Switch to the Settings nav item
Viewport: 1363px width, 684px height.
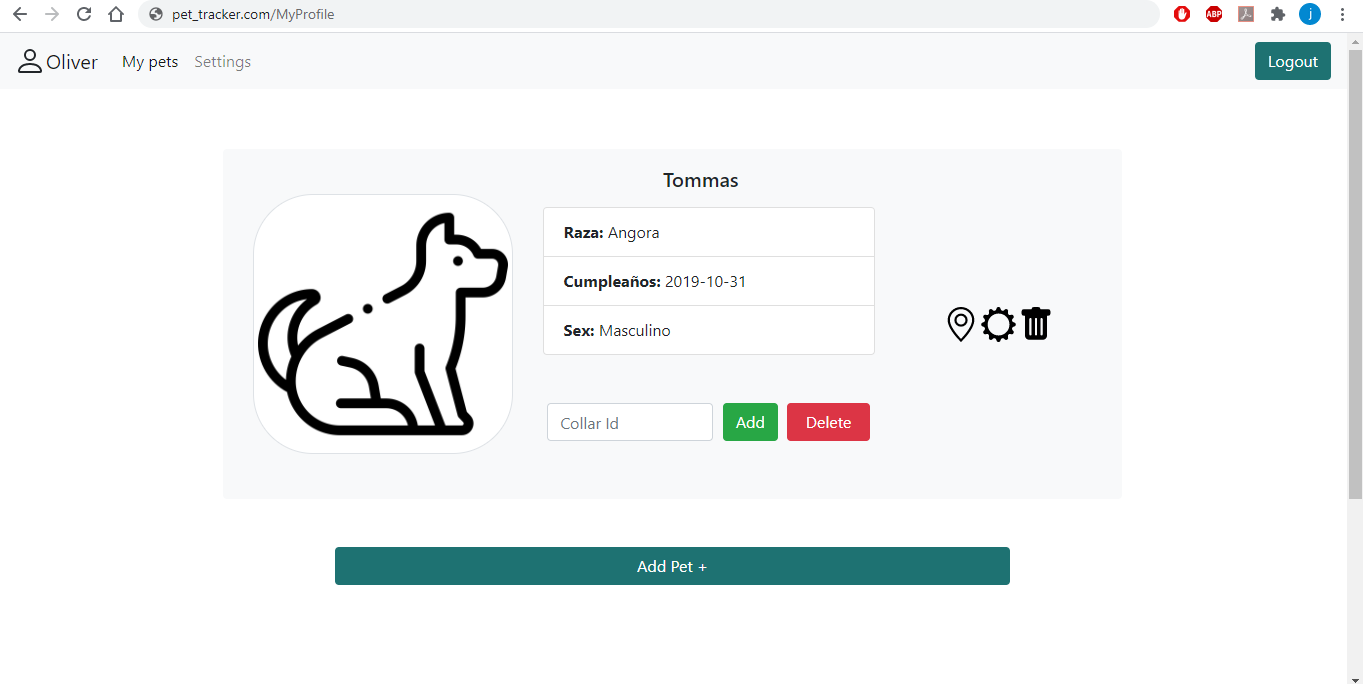point(222,62)
